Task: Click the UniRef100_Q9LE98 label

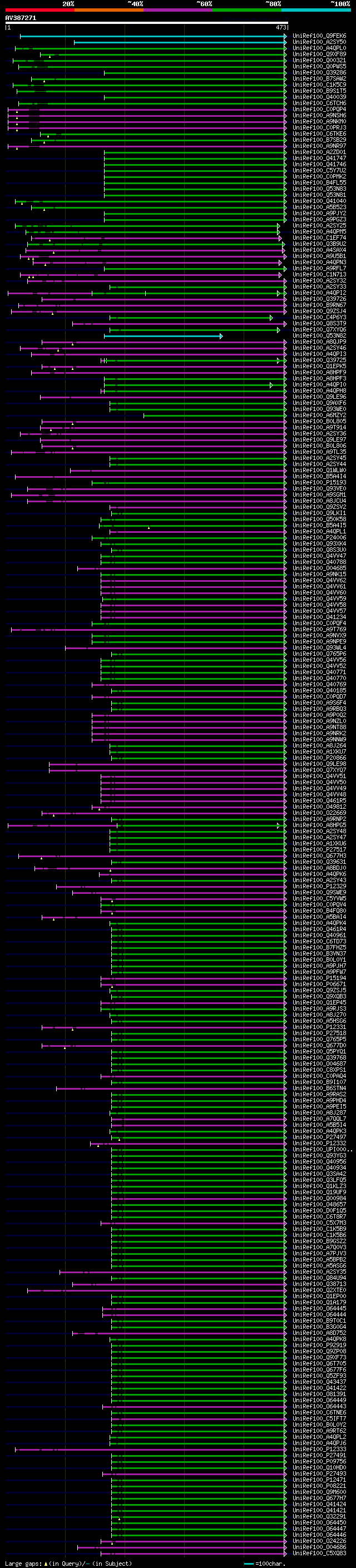Action: pyautogui.click(x=319, y=764)
